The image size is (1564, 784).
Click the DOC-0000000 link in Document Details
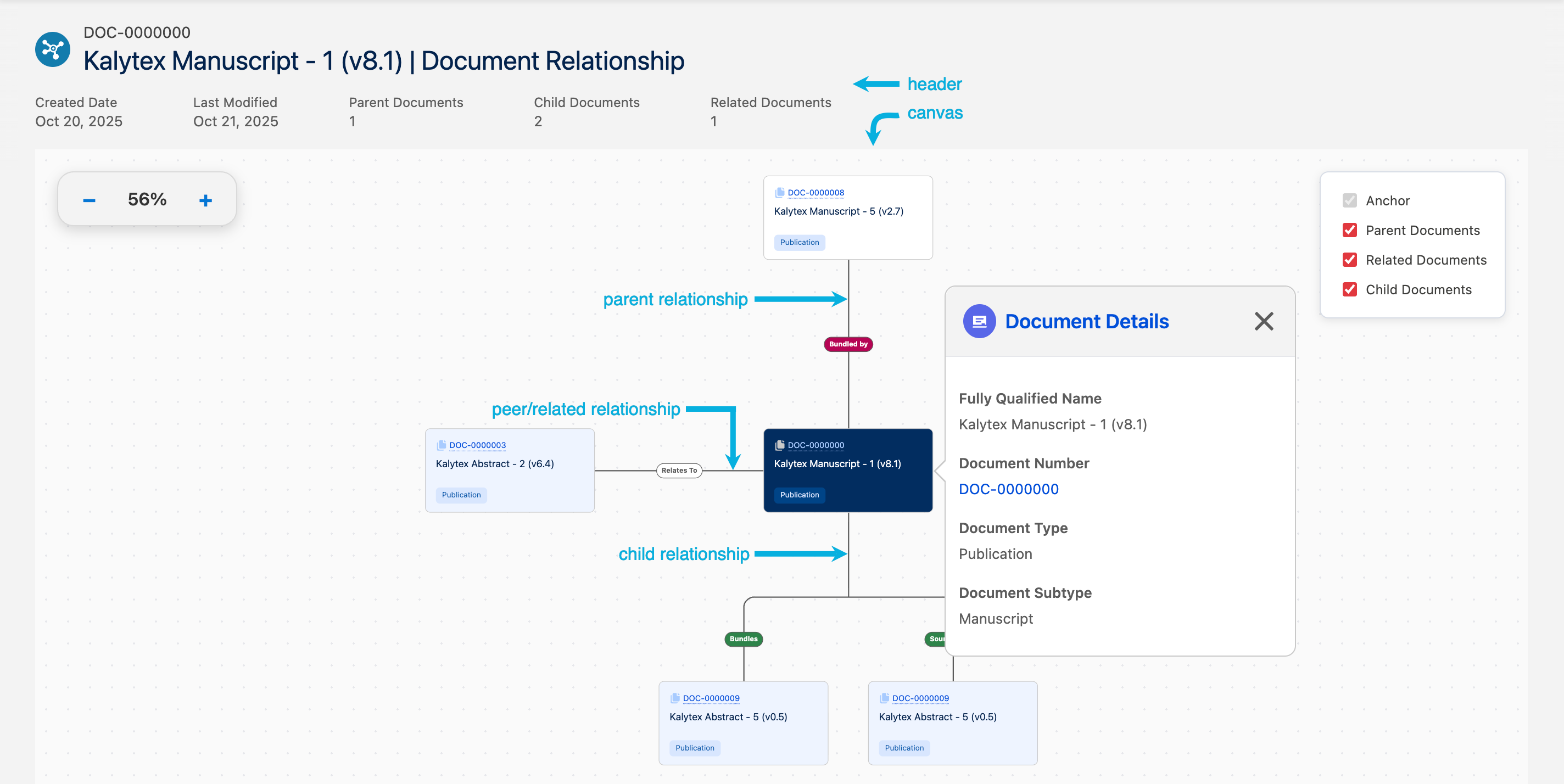pyautogui.click(x=1008, y=489)
